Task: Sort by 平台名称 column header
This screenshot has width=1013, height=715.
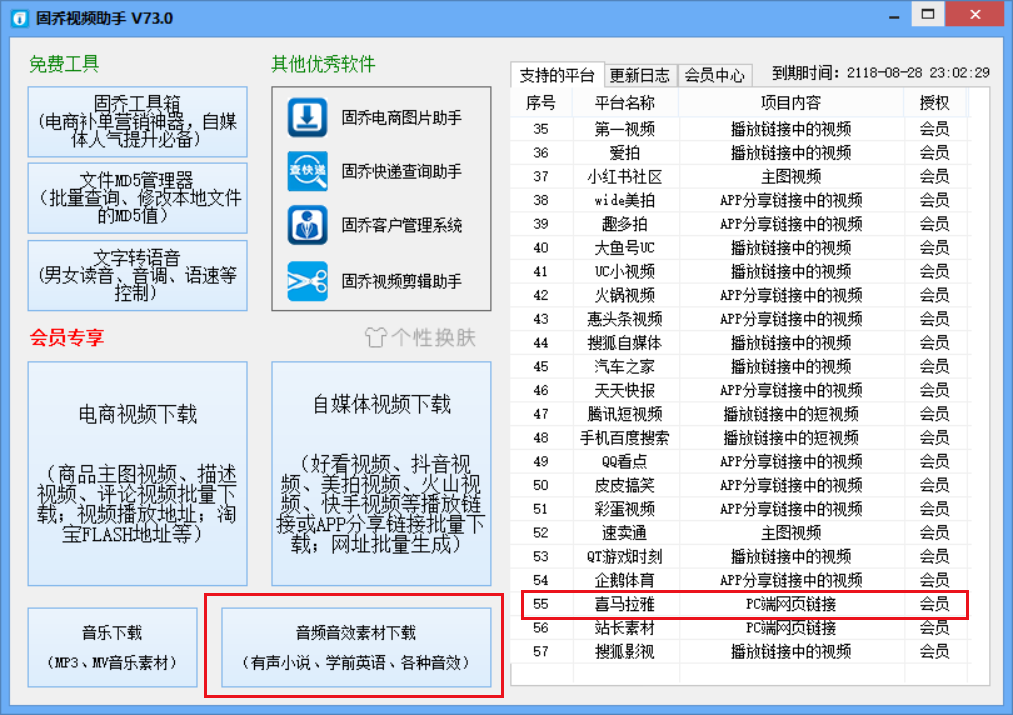Action: [x=625, y=103]
